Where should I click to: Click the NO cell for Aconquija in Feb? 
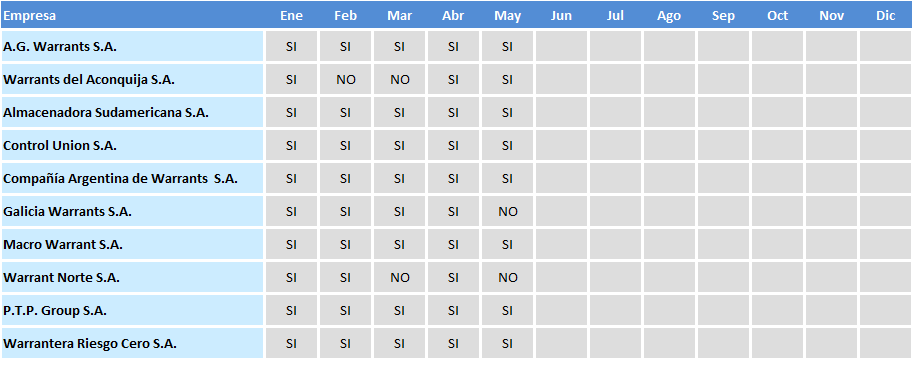(x=345, y=80)
